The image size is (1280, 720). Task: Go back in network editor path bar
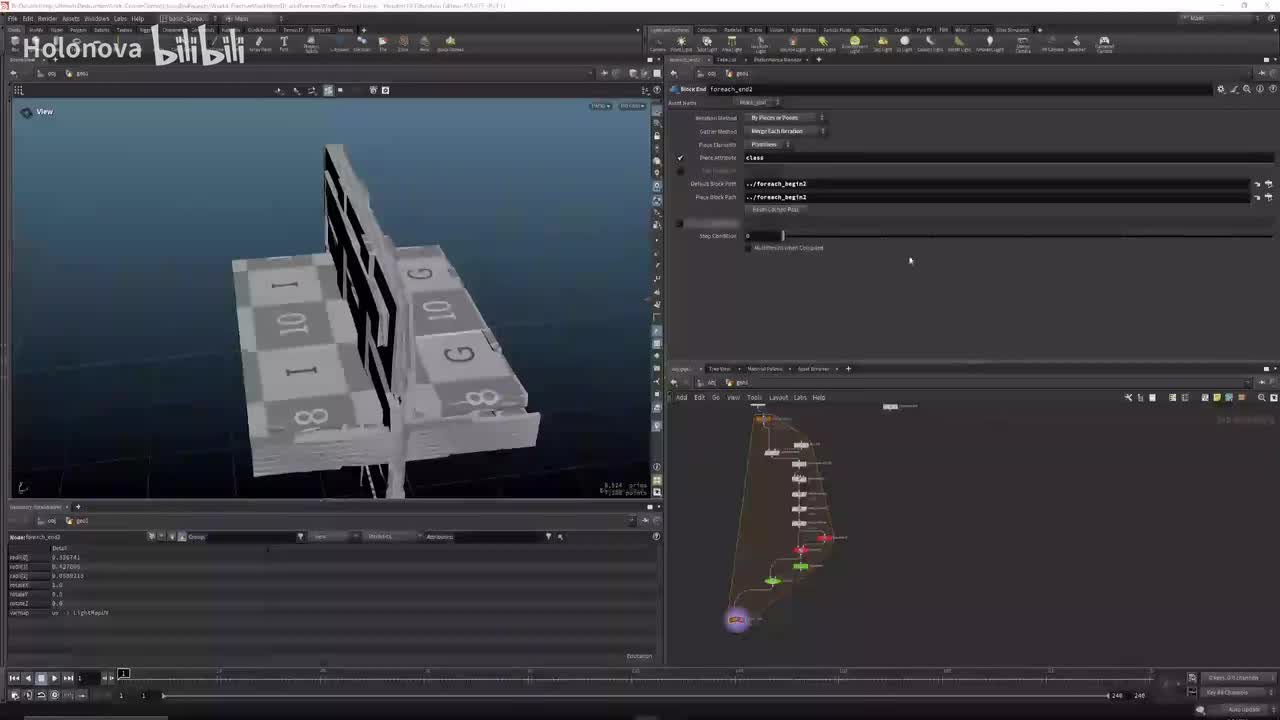[x=674, y=382]
